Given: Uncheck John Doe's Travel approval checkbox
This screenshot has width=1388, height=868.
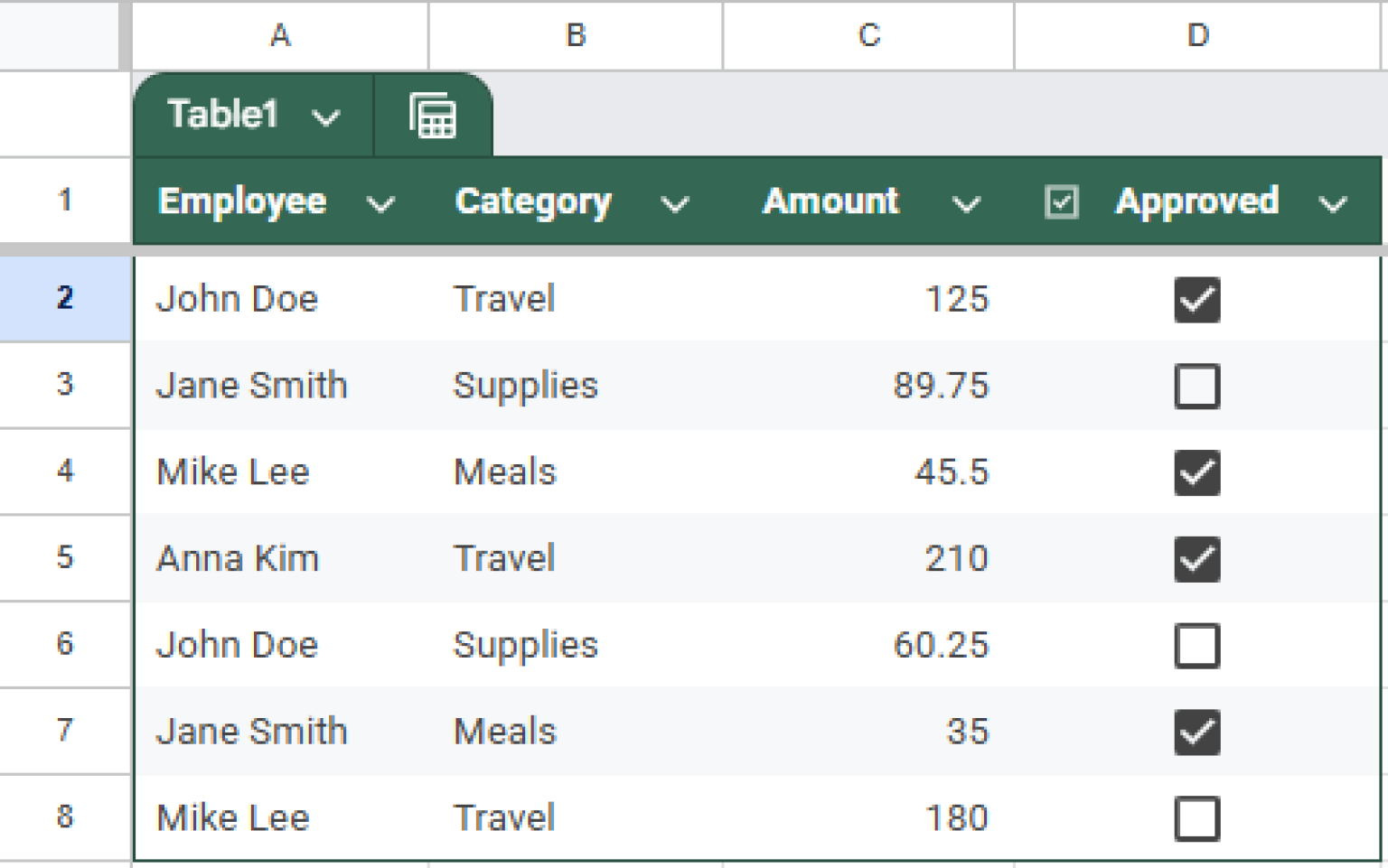Looking at the screenshot, I should pyautogui.click(x=1197, y=301).
